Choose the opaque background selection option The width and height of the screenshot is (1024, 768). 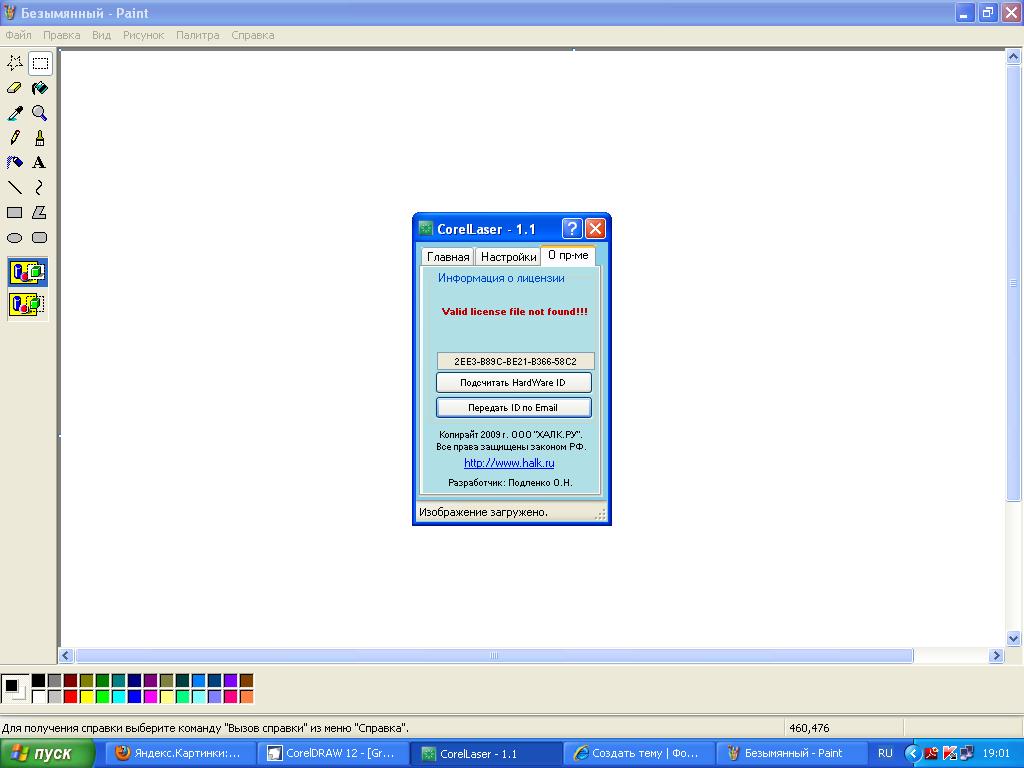(x=27, y=272)
